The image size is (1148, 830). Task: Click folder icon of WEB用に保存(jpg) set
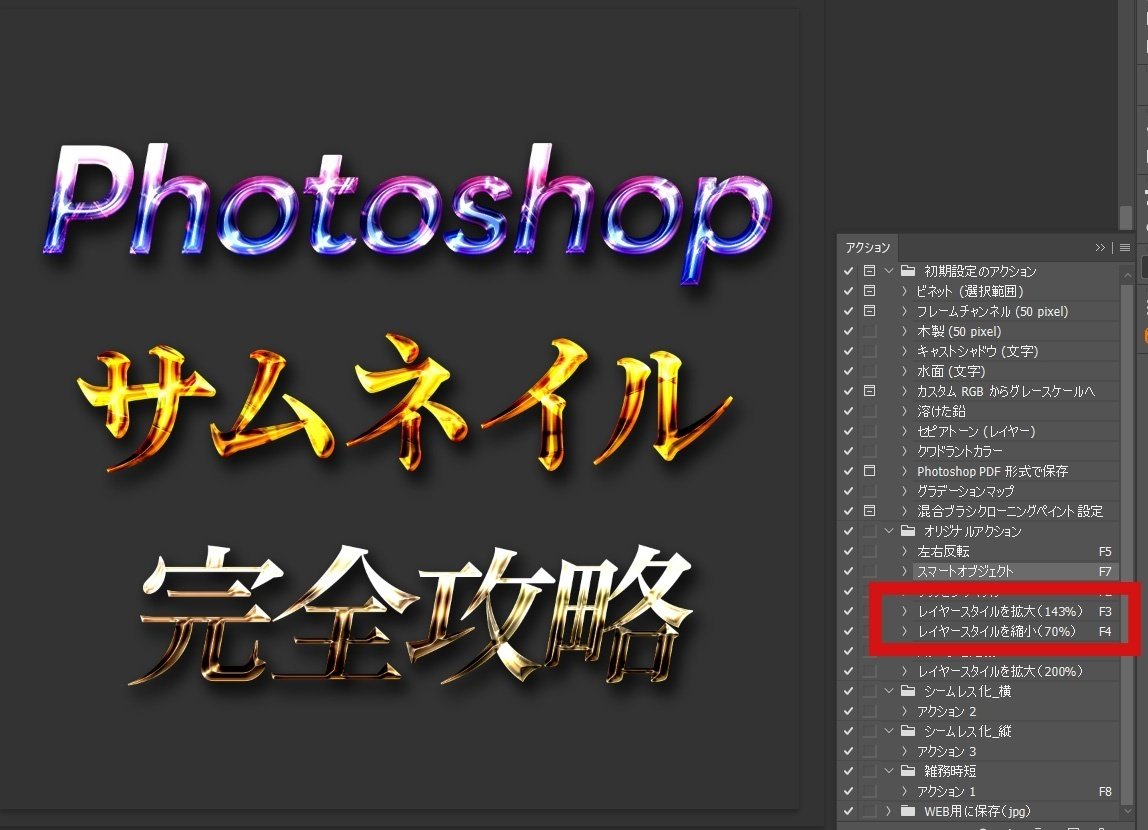[x=908, y=811]
